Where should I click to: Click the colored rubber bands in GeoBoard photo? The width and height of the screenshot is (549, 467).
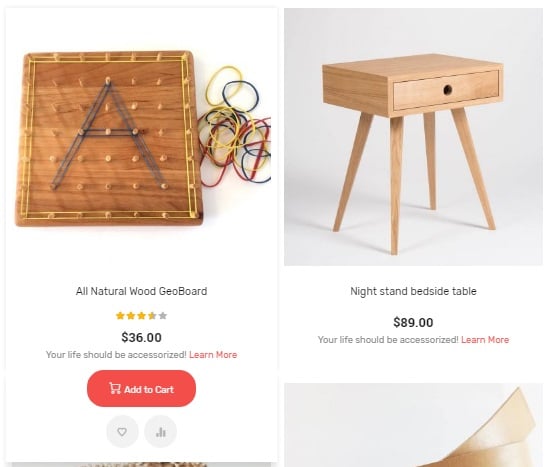[235, 126]
